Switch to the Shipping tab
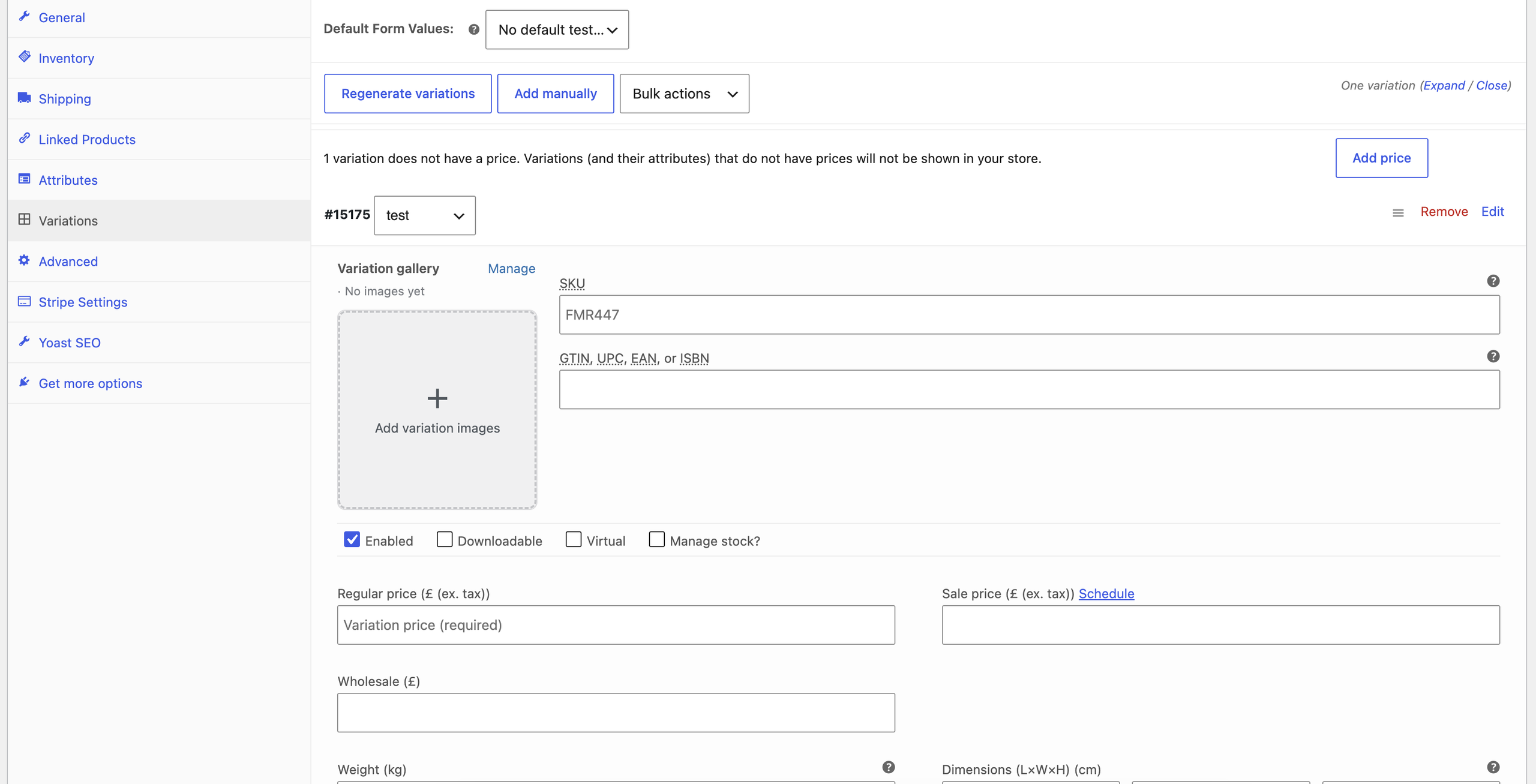 pos(159,99)
